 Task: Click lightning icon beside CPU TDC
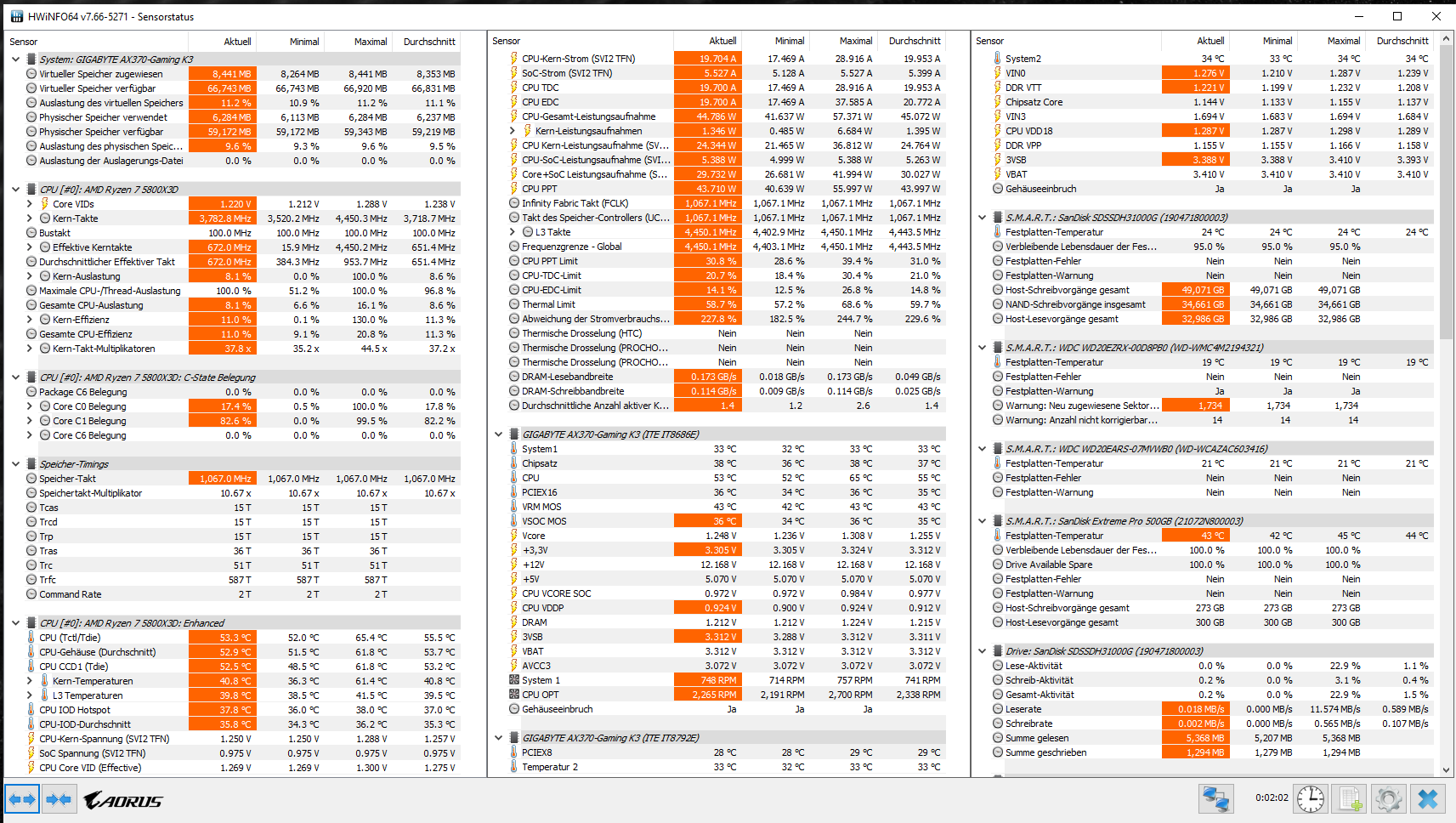click(x=514, y=88)
